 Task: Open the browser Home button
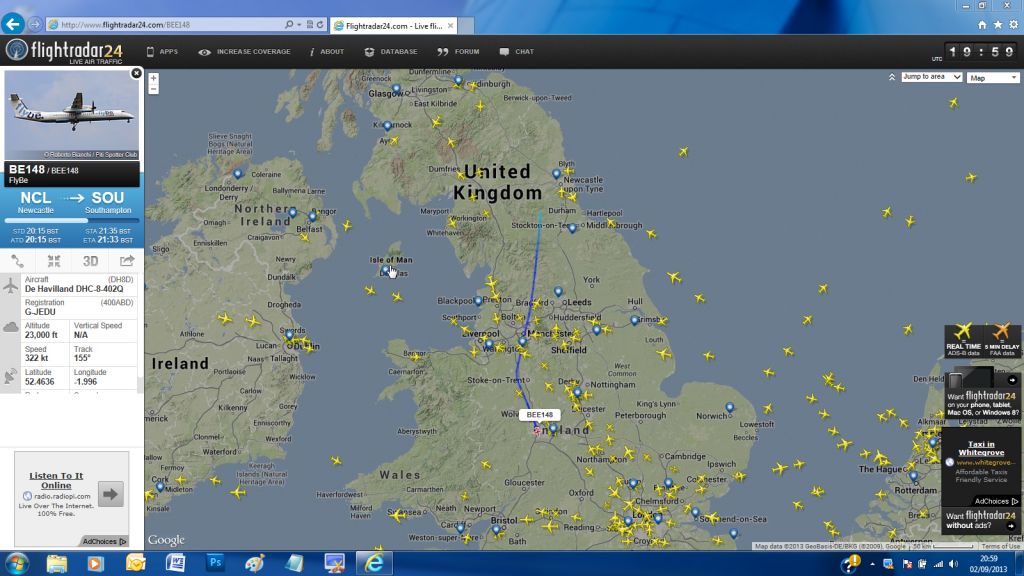point(982,25)
